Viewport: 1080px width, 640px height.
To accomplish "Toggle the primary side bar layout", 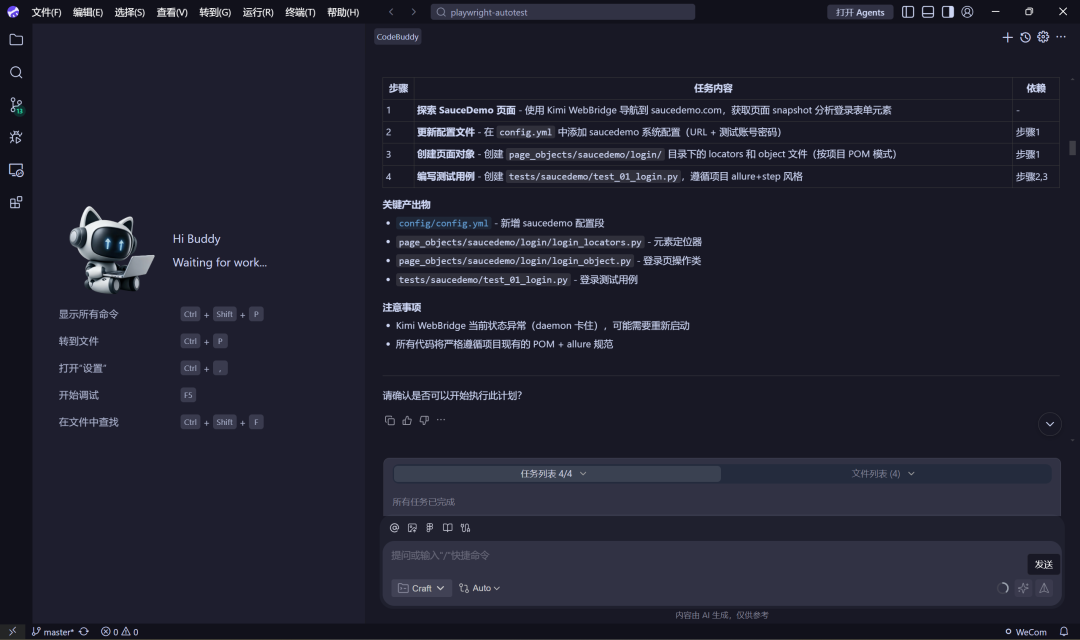I will 908,12.
